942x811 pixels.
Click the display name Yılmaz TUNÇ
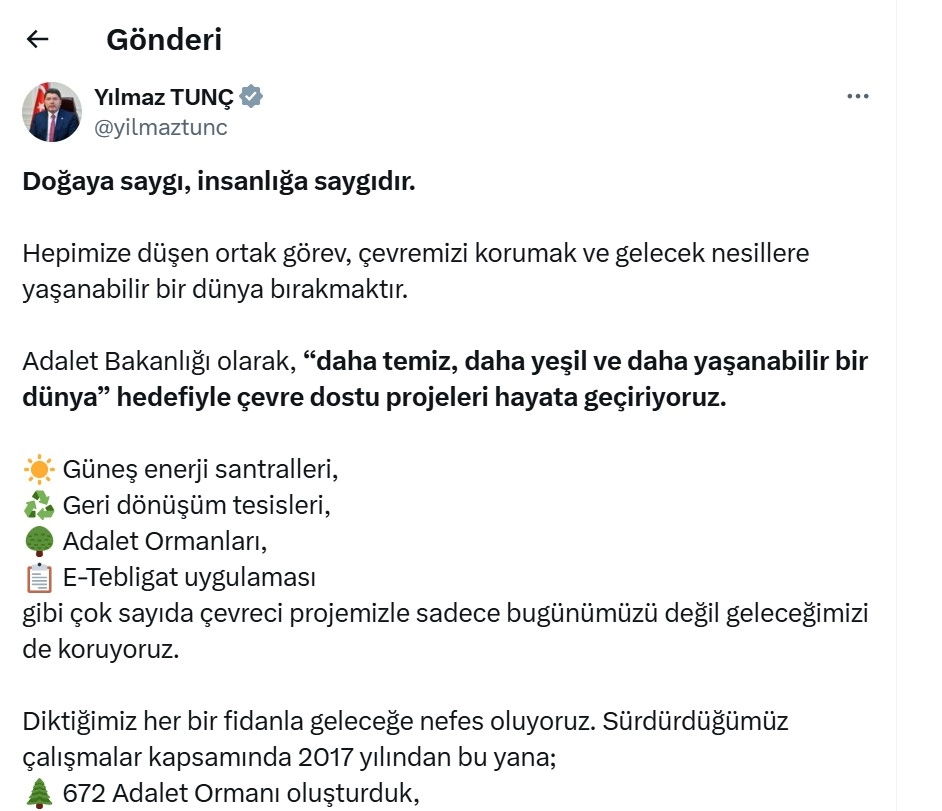coord(163,97)
